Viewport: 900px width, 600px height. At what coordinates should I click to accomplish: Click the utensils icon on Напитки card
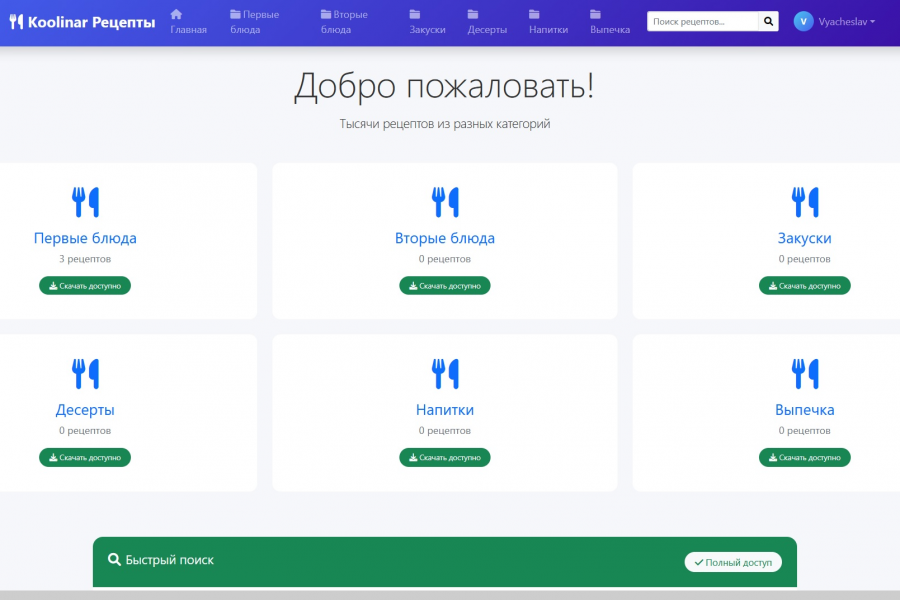(x=445, y=373)
